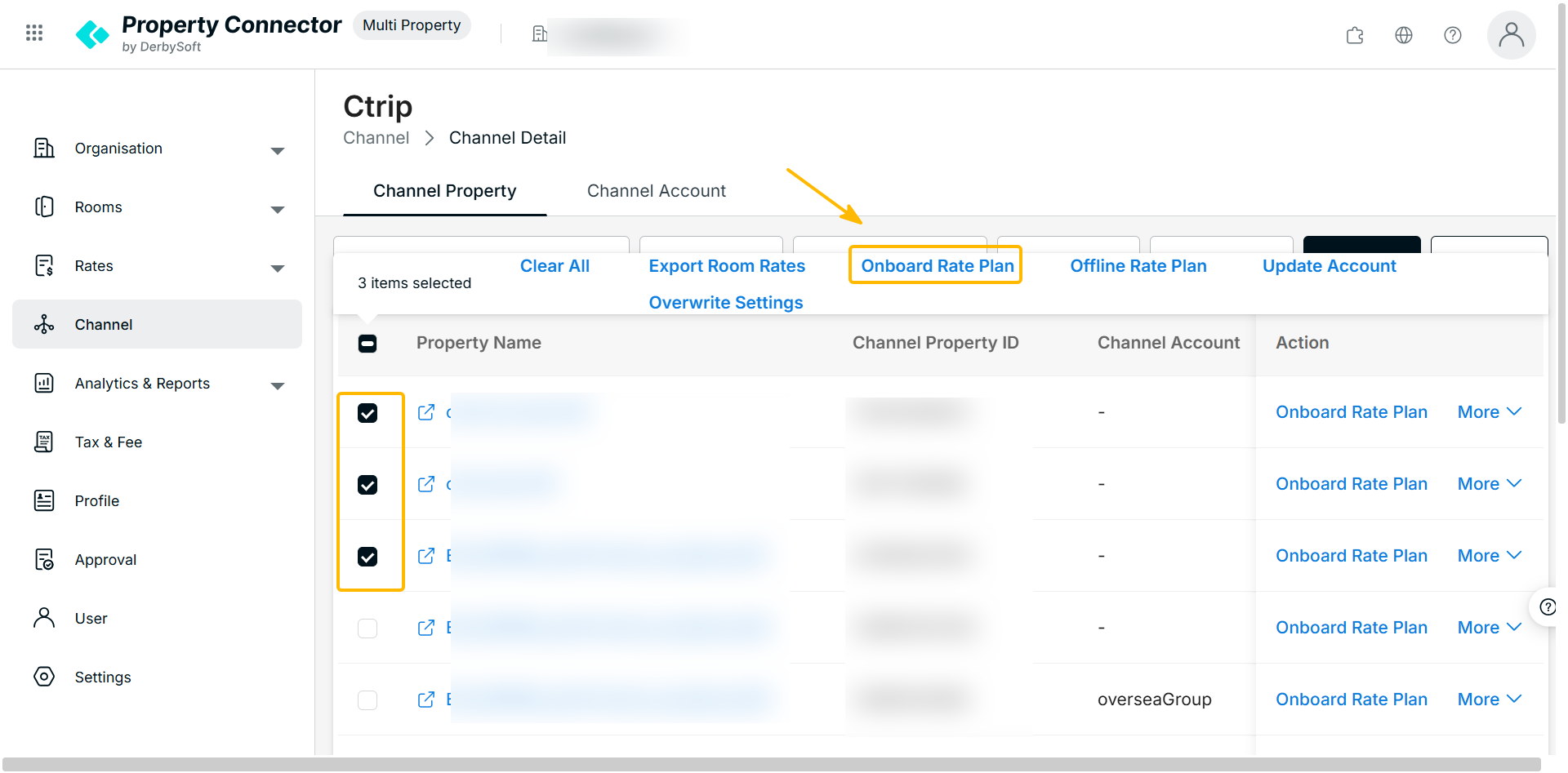1568x773 pixels.
Task: Open second property row's external link icon
Action: 426,484
